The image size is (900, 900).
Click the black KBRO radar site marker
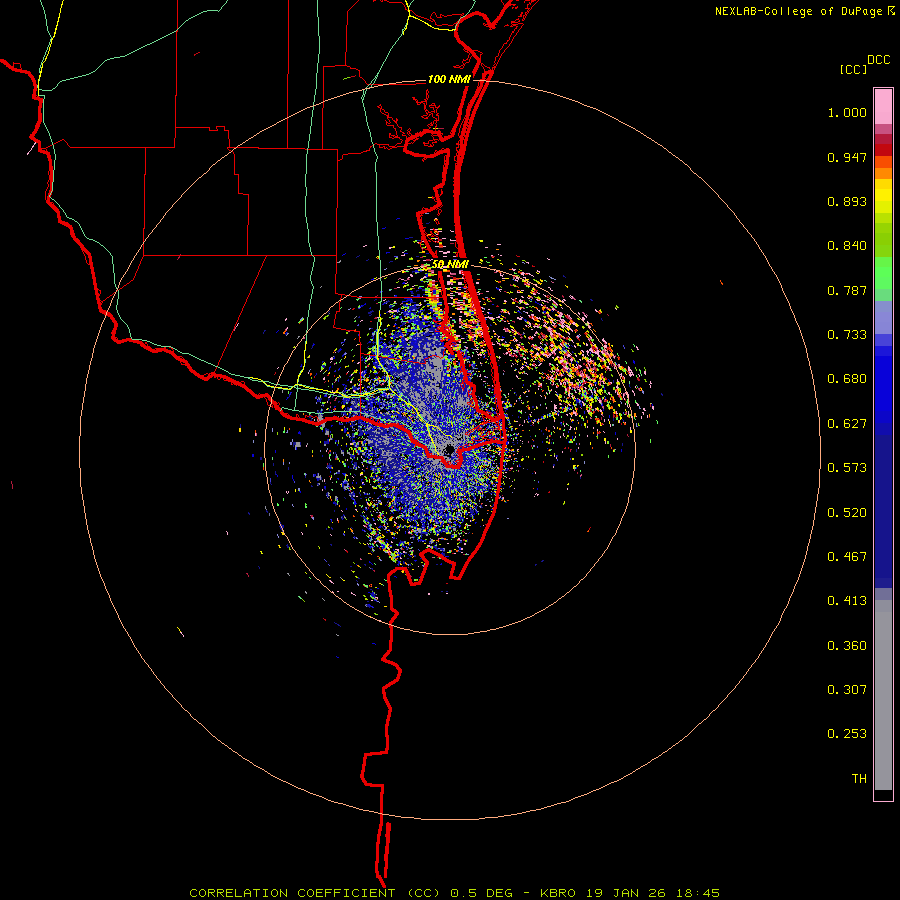449,449
